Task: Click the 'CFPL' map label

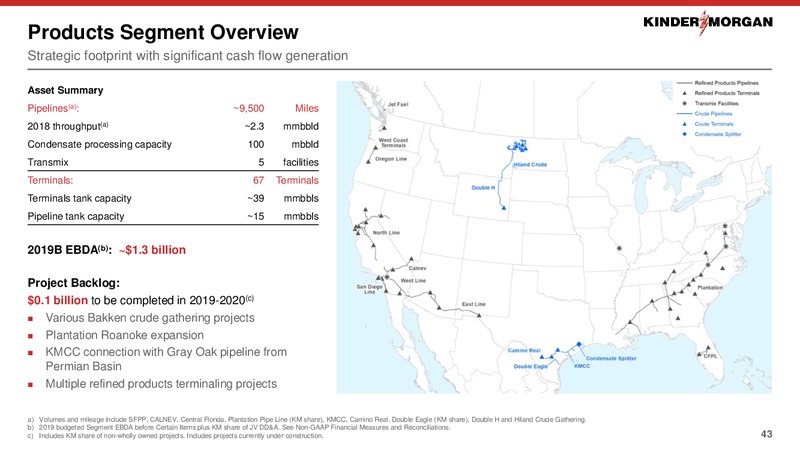Action: [711, 356]
